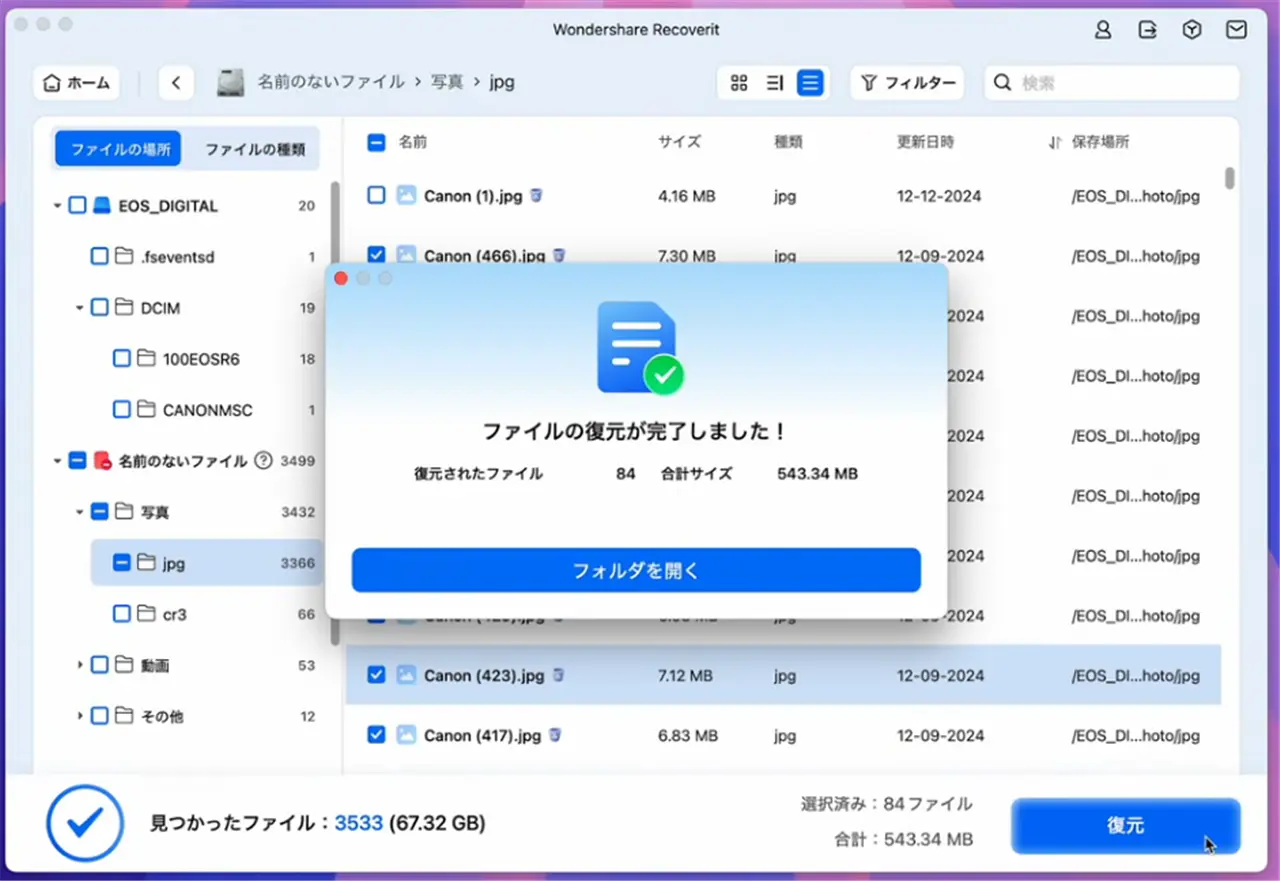This screenshot has width=1280, height=881.
Task: Select the 100EOSR6 folder label
Action: click(201, 359)
